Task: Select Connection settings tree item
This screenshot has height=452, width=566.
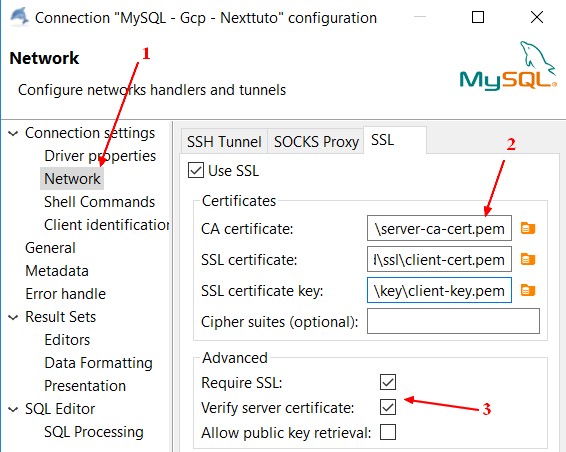Action: [90, 133]
